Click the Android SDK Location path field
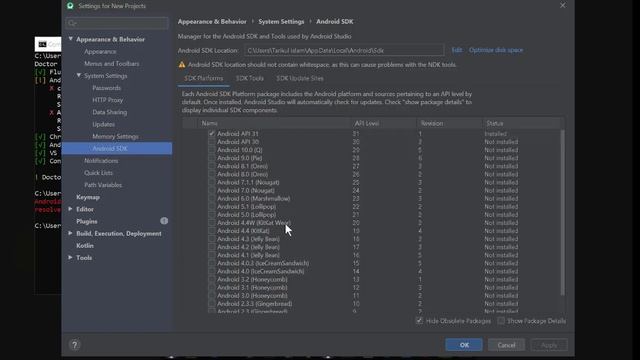The image size is (640, 360). [344, 51]
